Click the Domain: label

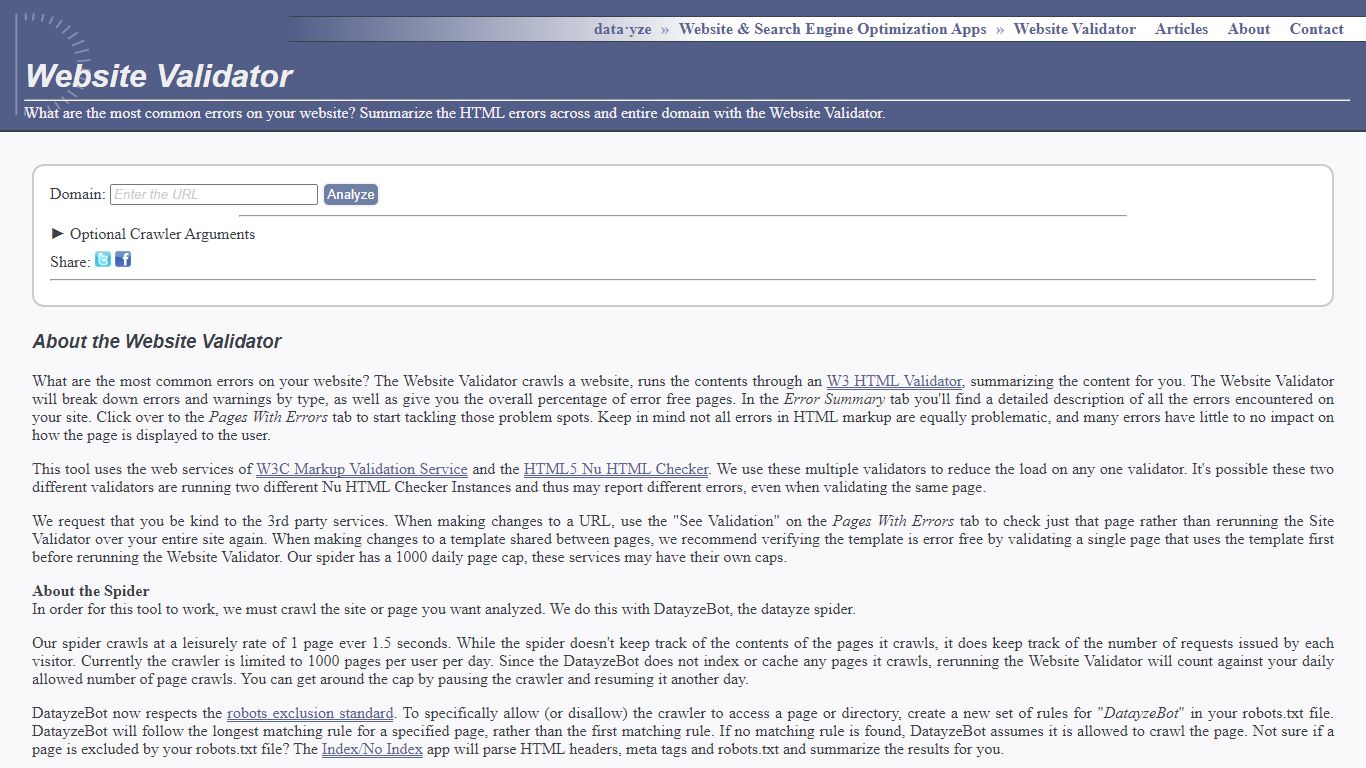coord(78,194)
